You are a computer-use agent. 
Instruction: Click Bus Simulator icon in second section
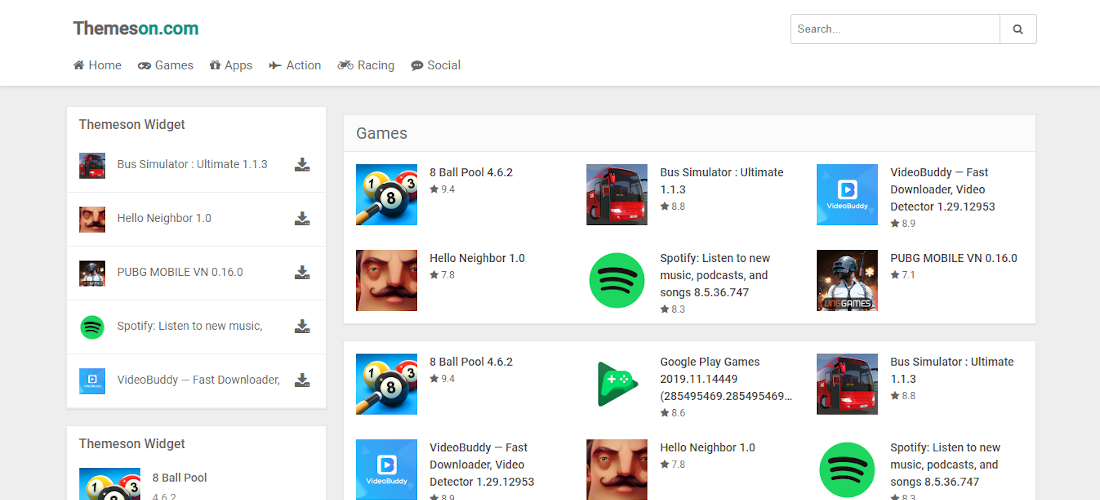click(847, 384)
